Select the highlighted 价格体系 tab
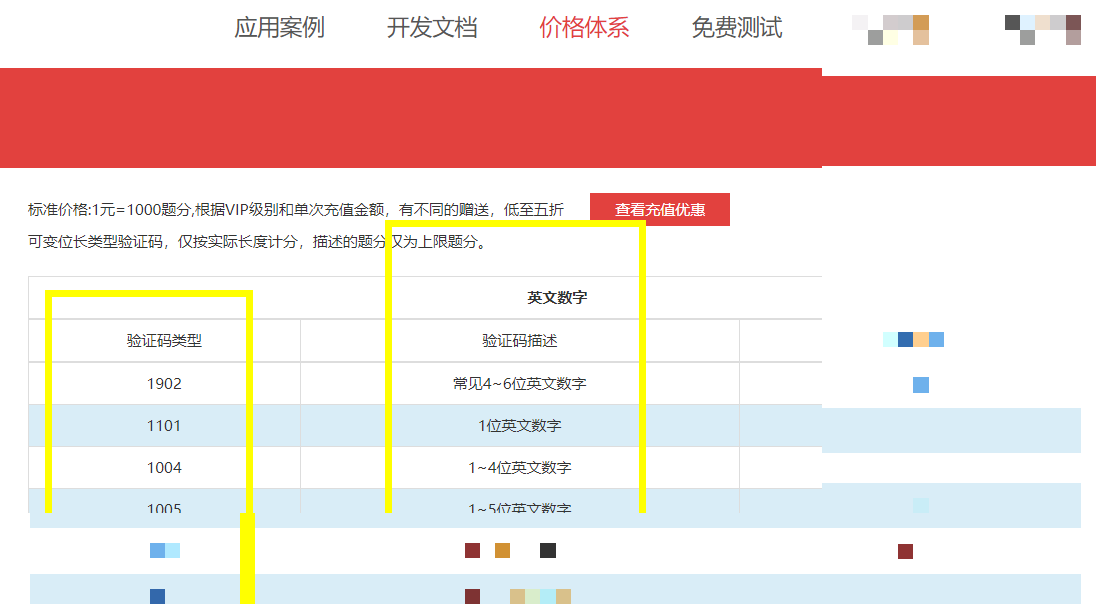Image resolution: width=1096 pixels, height=604 pixels. [584, 28]
